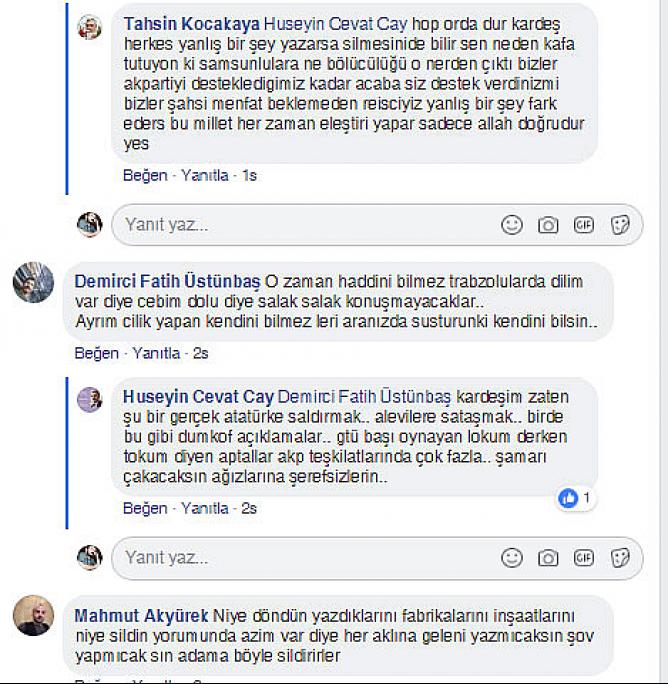Add a GIF in first reply box
The height and width of the screenshot is (684, 668).
click(583, 225)
